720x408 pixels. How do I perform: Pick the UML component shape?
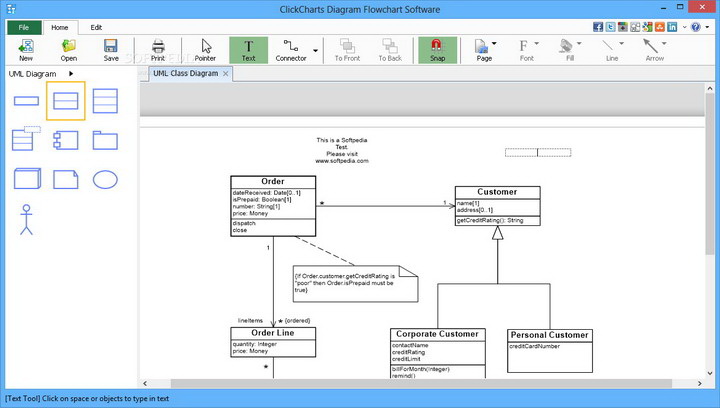click(x=66, y=140)
